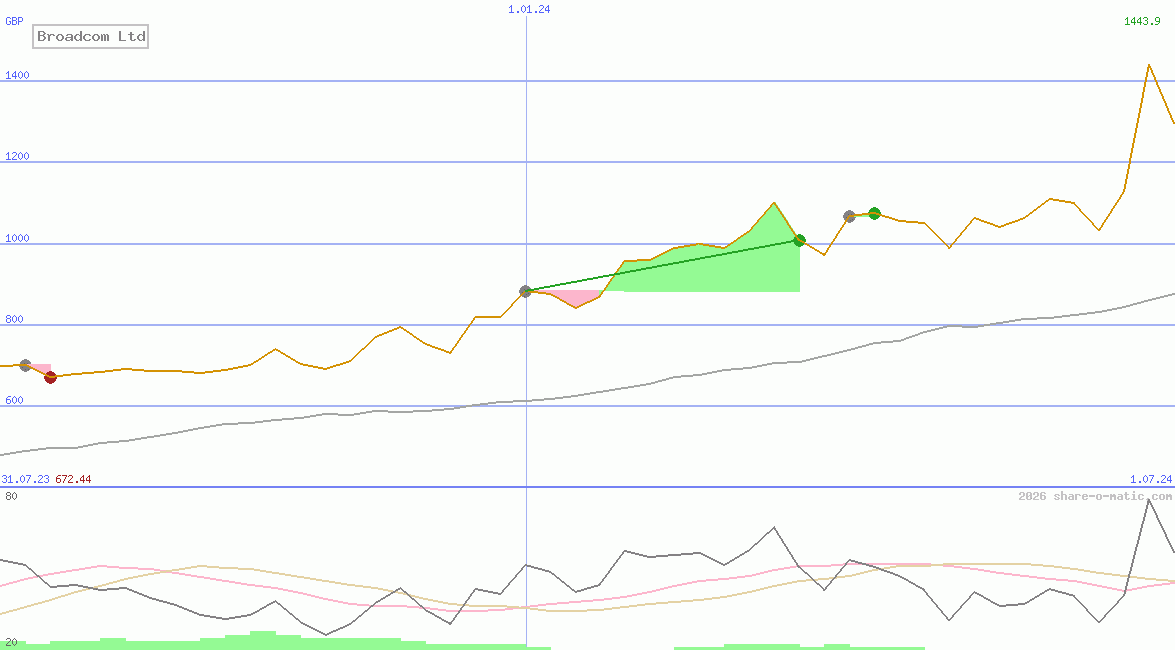
Task: Click the 1000 axis label
Action: (x=17, y=238)
